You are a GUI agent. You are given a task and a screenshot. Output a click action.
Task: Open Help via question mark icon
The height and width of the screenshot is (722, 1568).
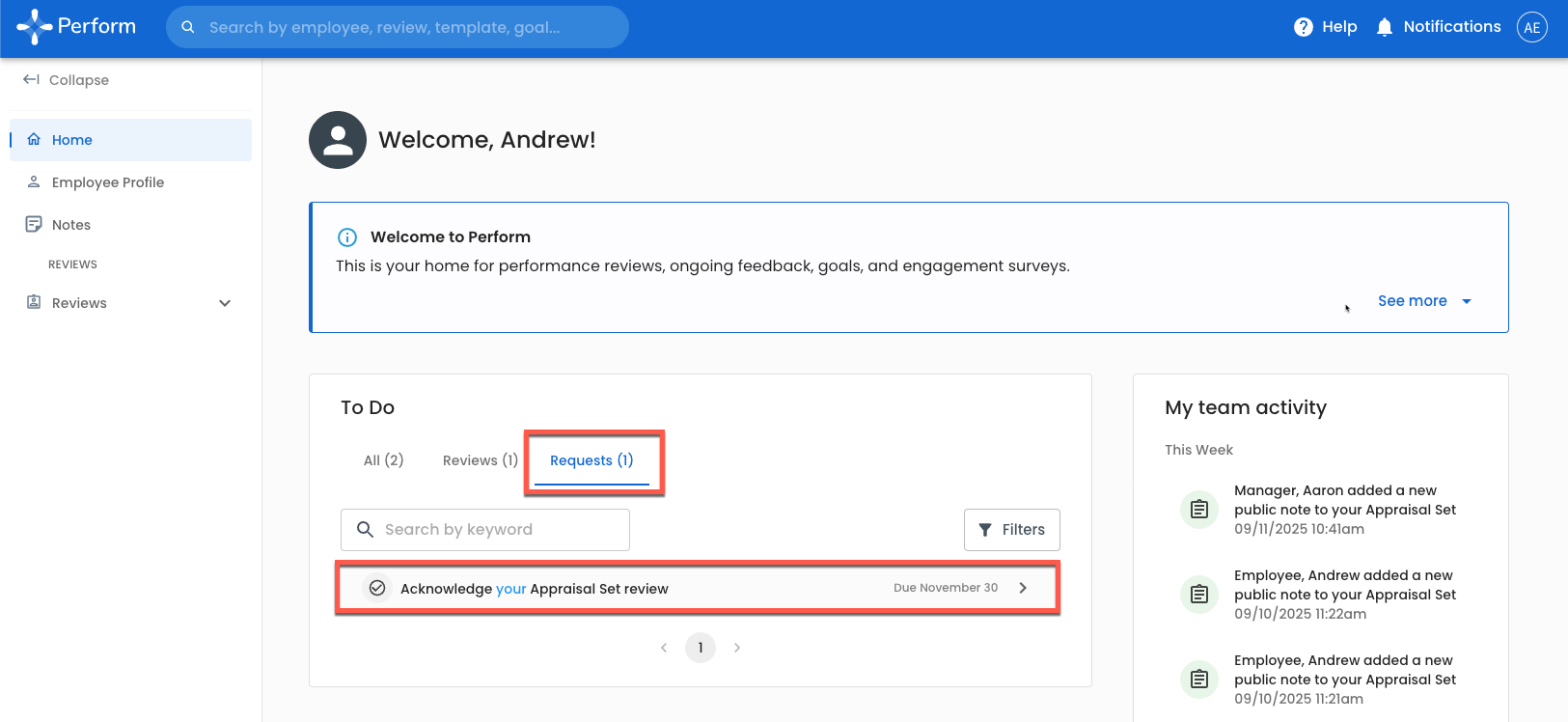[x=1303, y=27]
